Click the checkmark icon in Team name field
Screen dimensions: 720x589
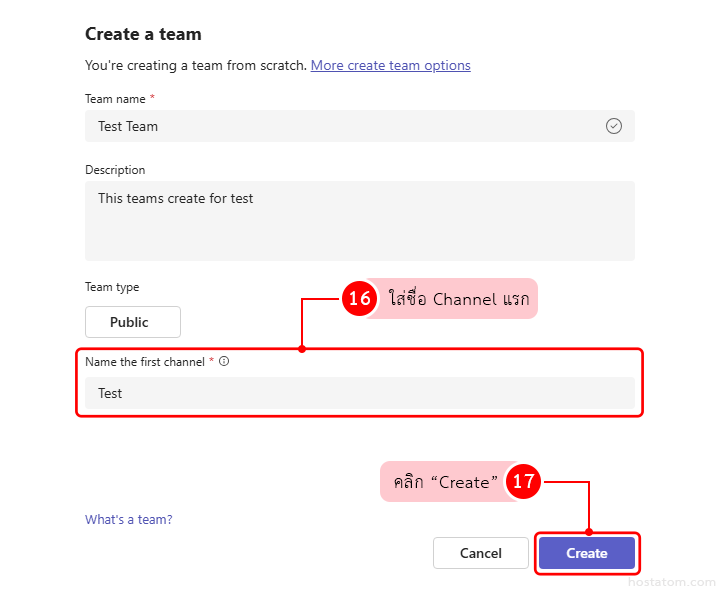click(x=614, y=126)
